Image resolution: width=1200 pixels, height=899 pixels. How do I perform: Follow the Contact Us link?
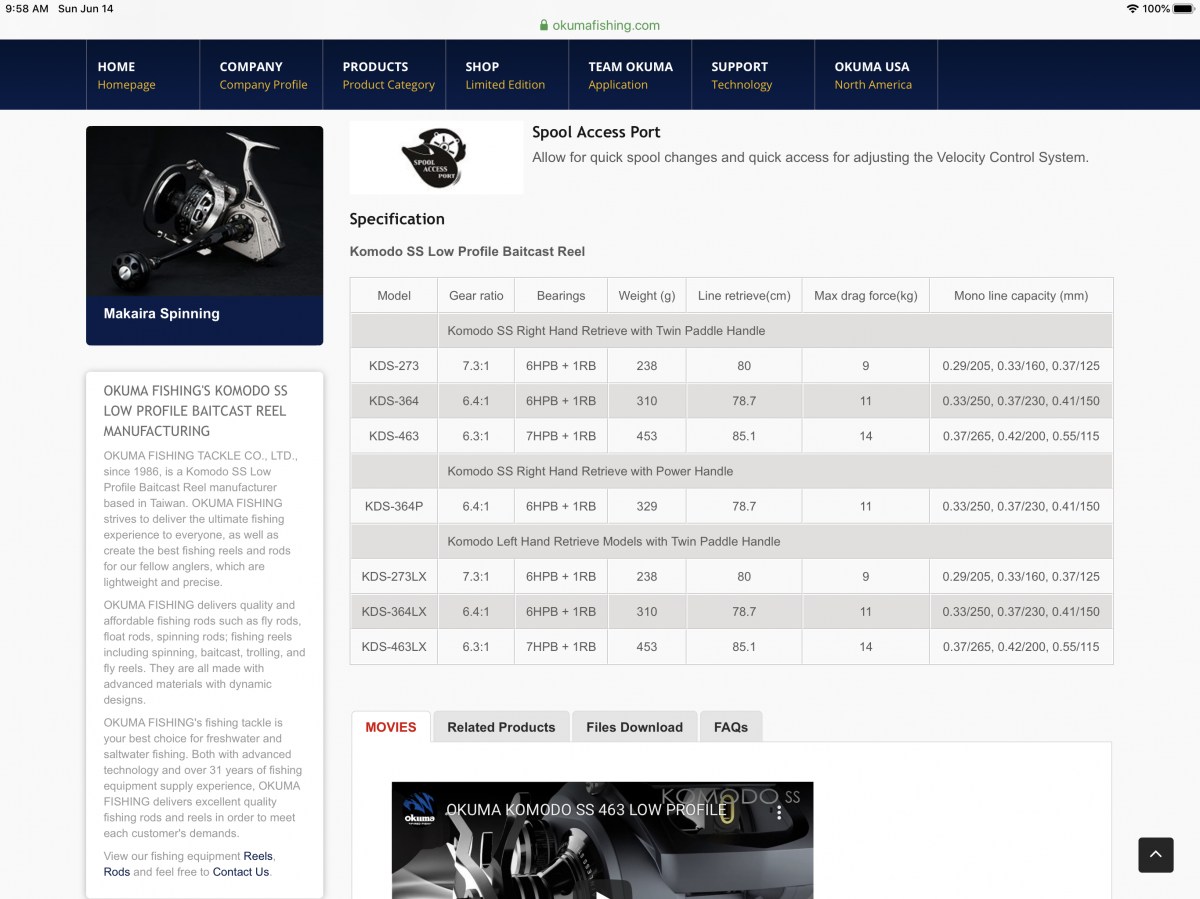(x=241, y=872)
